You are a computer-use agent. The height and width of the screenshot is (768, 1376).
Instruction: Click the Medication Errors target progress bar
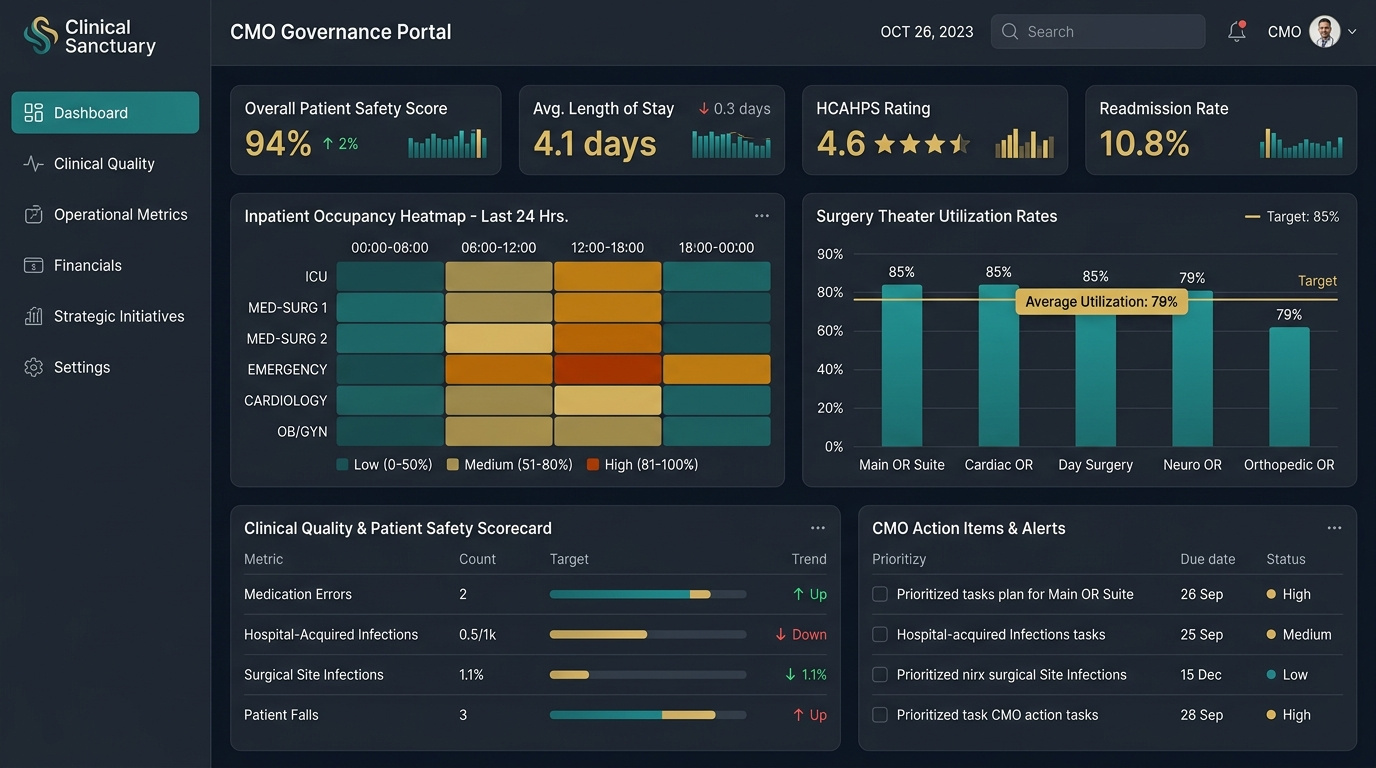point(648,594)
